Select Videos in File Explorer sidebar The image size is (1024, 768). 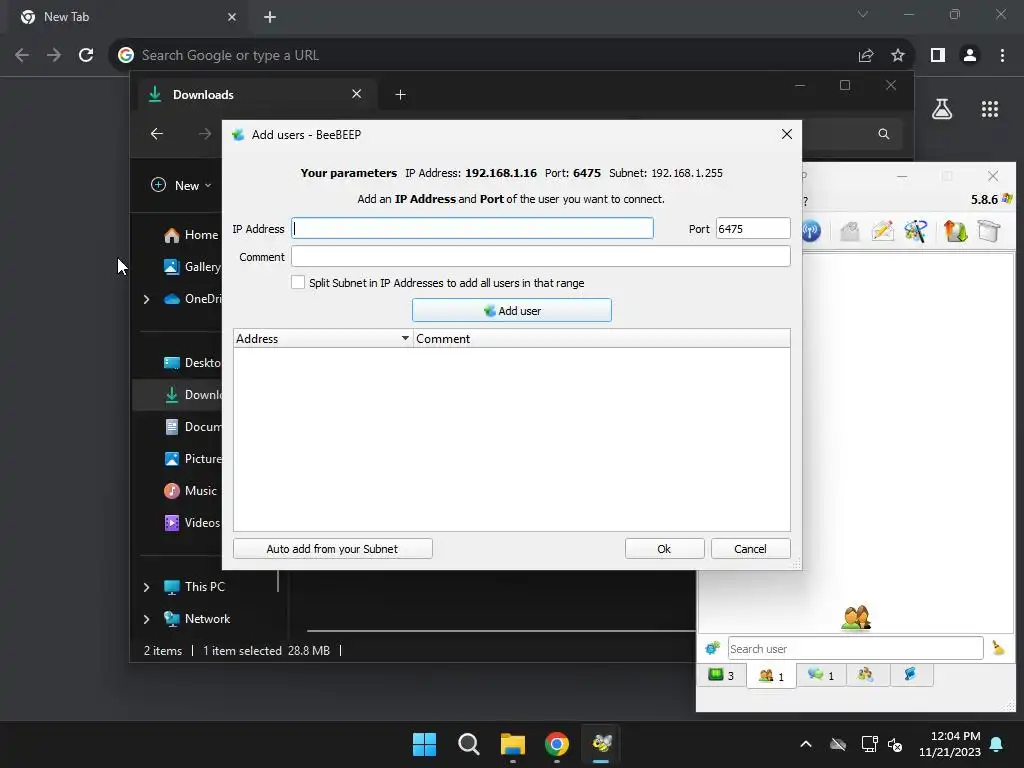192,522
